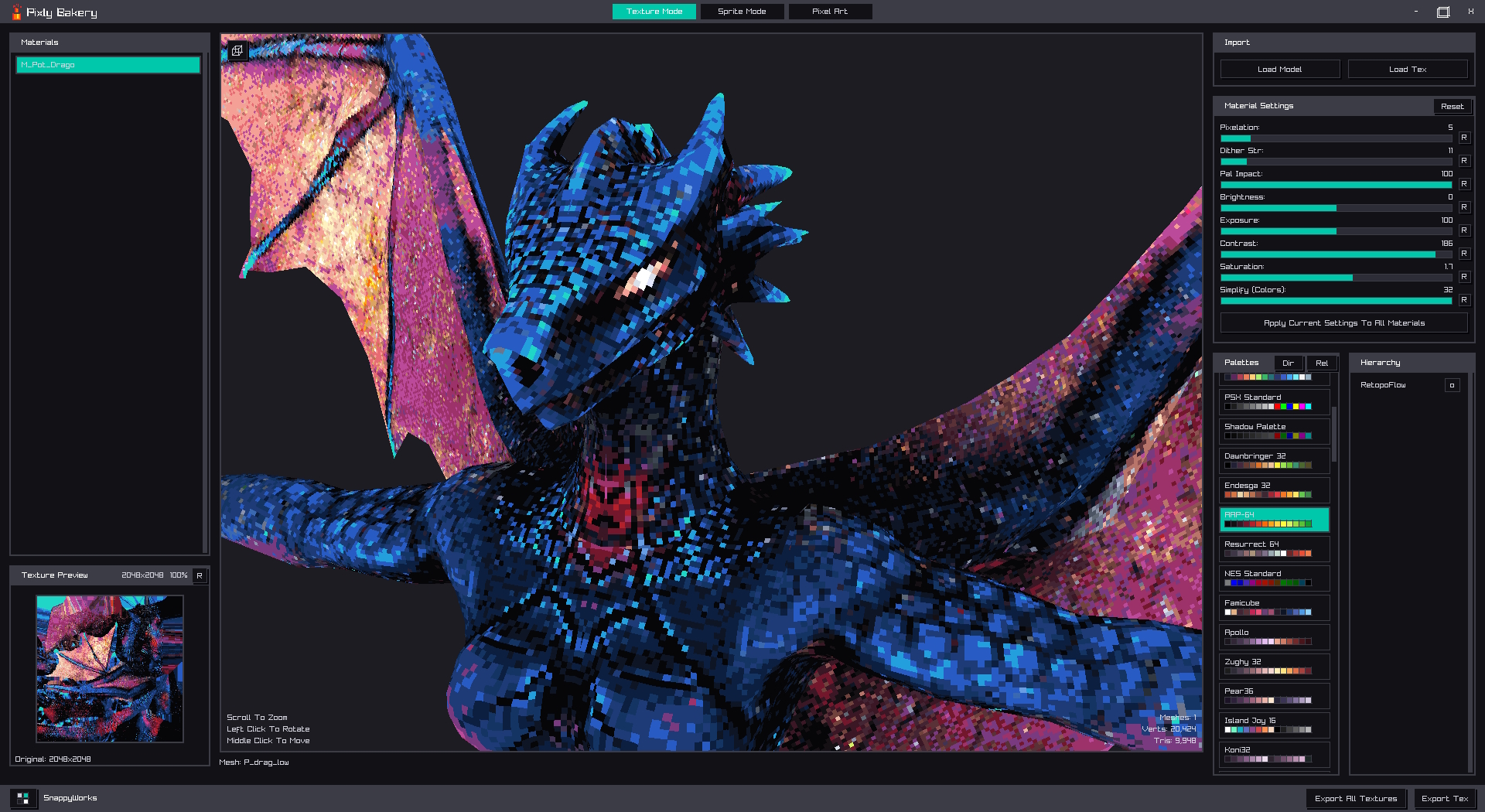
Task: Reset Contrast using its R button
Action: 1463,254
